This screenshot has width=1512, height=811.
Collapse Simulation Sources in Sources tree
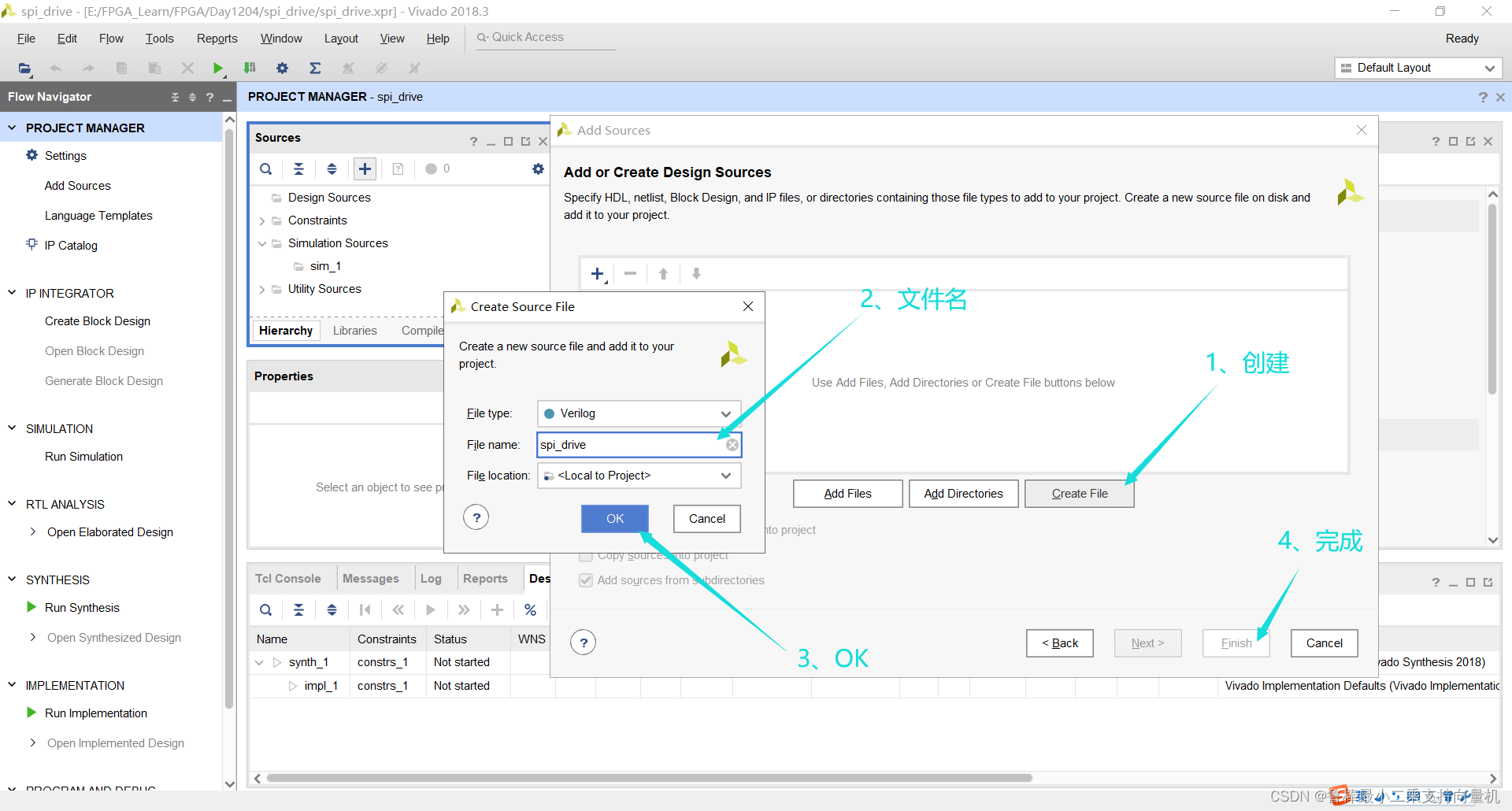[x=262, y=244]
